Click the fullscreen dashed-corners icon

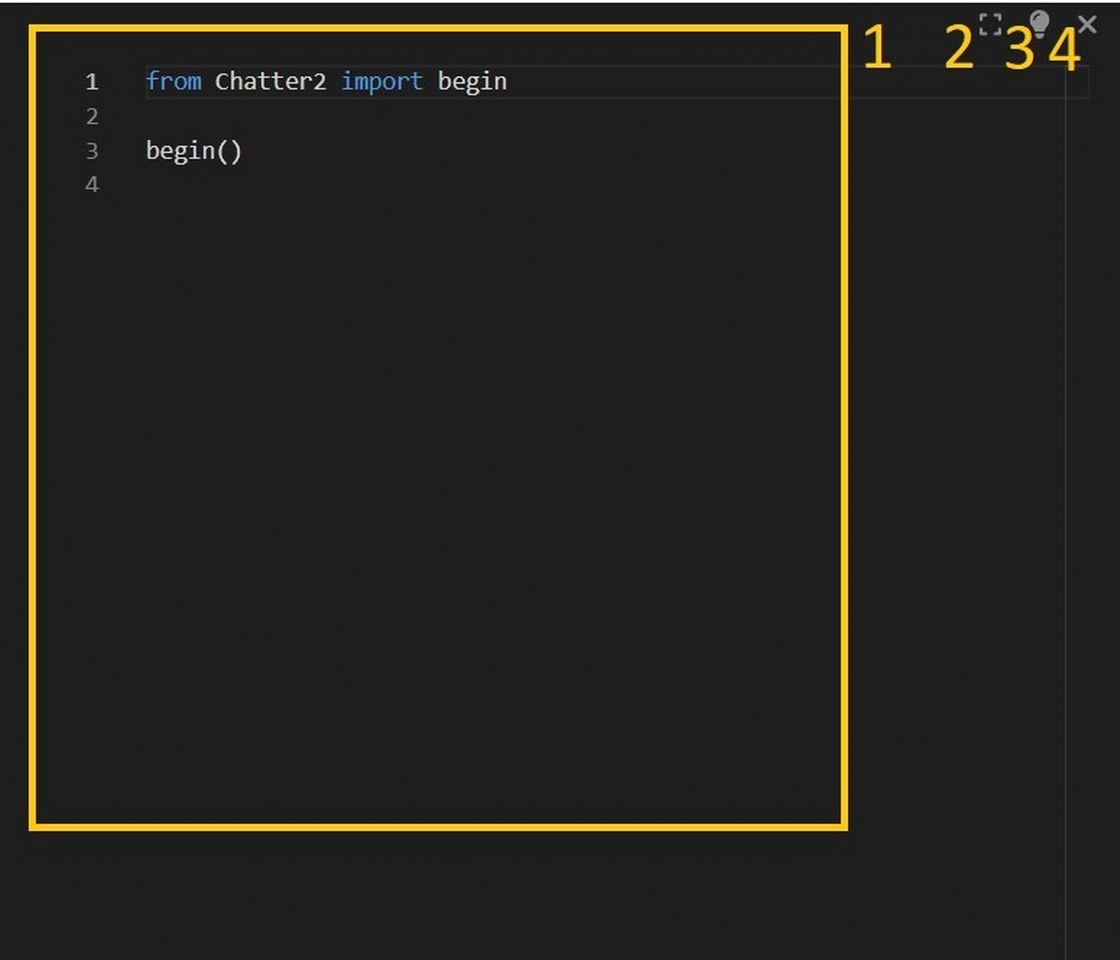990,24
